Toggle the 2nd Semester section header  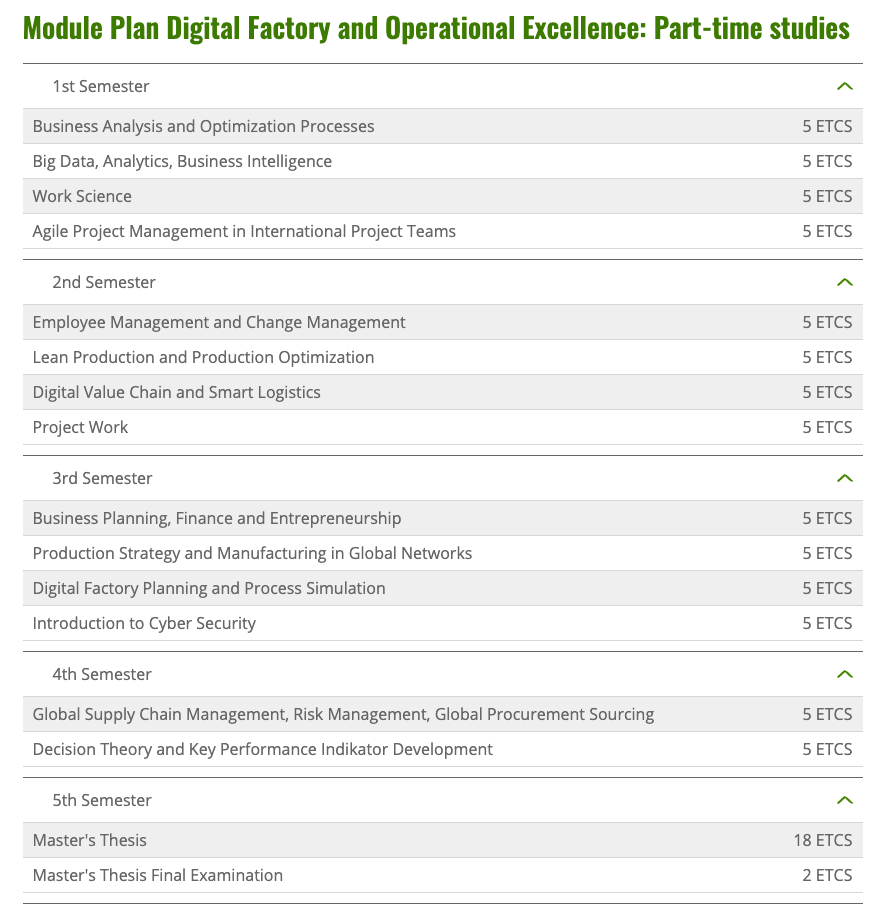(443, 282)
